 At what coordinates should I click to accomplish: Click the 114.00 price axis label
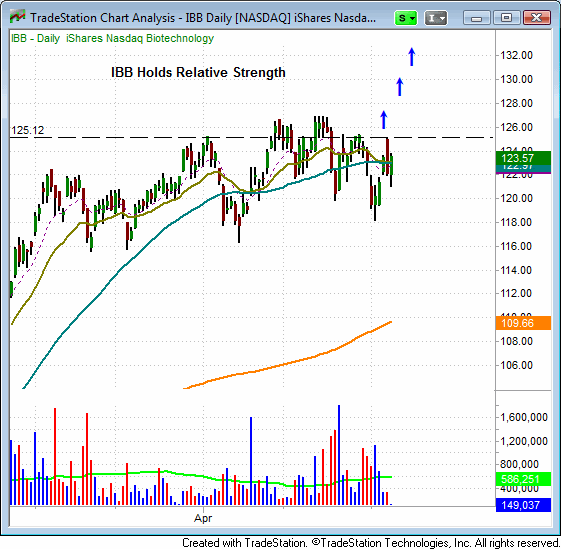coord(516,270)
